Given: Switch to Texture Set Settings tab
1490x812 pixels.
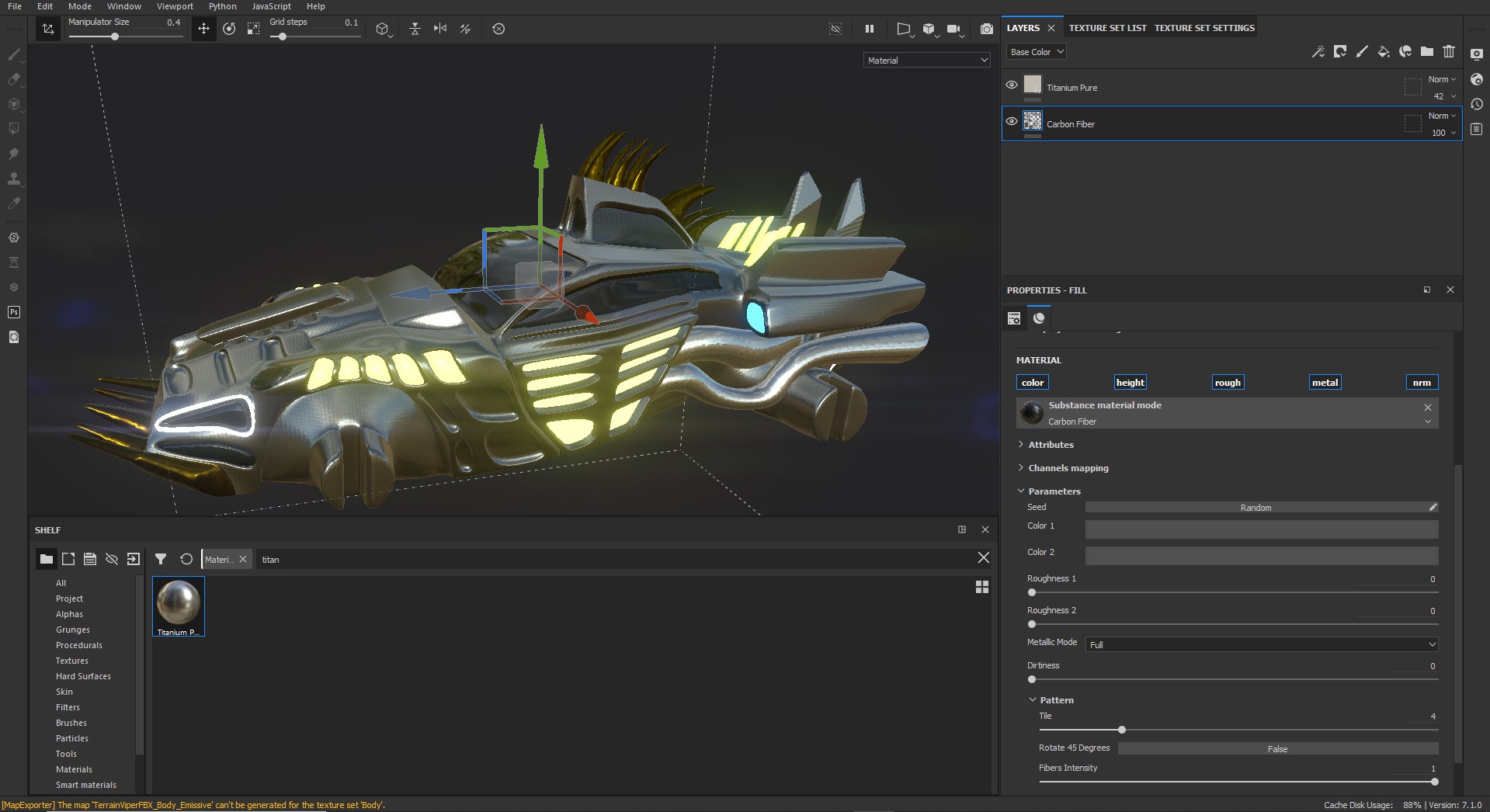Looking at the screenshot, I should [1204, 28].
